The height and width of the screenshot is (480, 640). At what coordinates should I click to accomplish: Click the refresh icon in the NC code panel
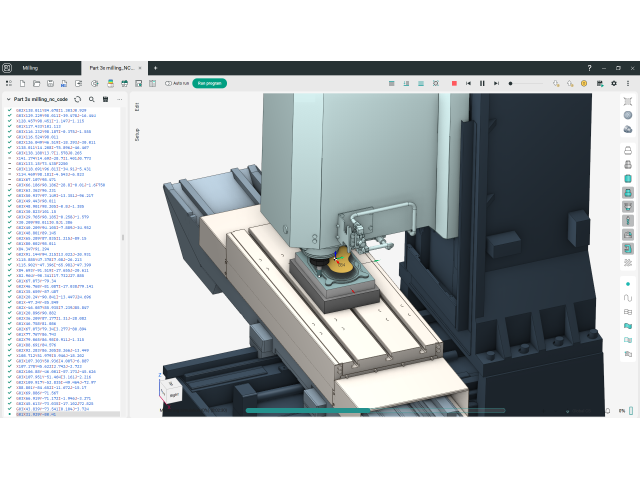[x=79, y=99]
